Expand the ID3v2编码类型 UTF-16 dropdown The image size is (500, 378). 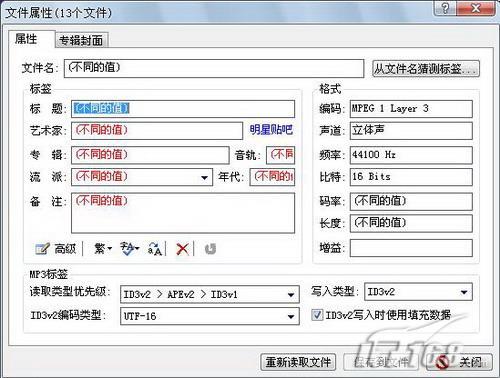click(291, 316)
